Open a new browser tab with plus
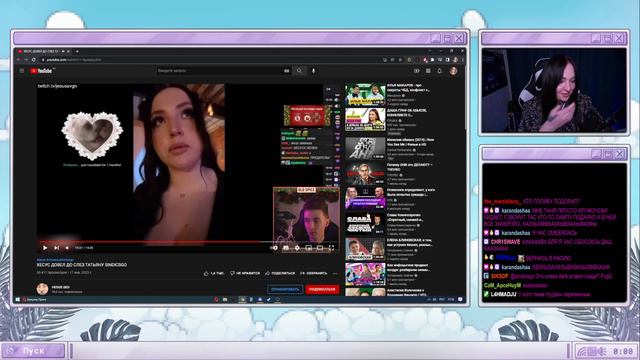640x360 pixels. click(x=77, y=51)
